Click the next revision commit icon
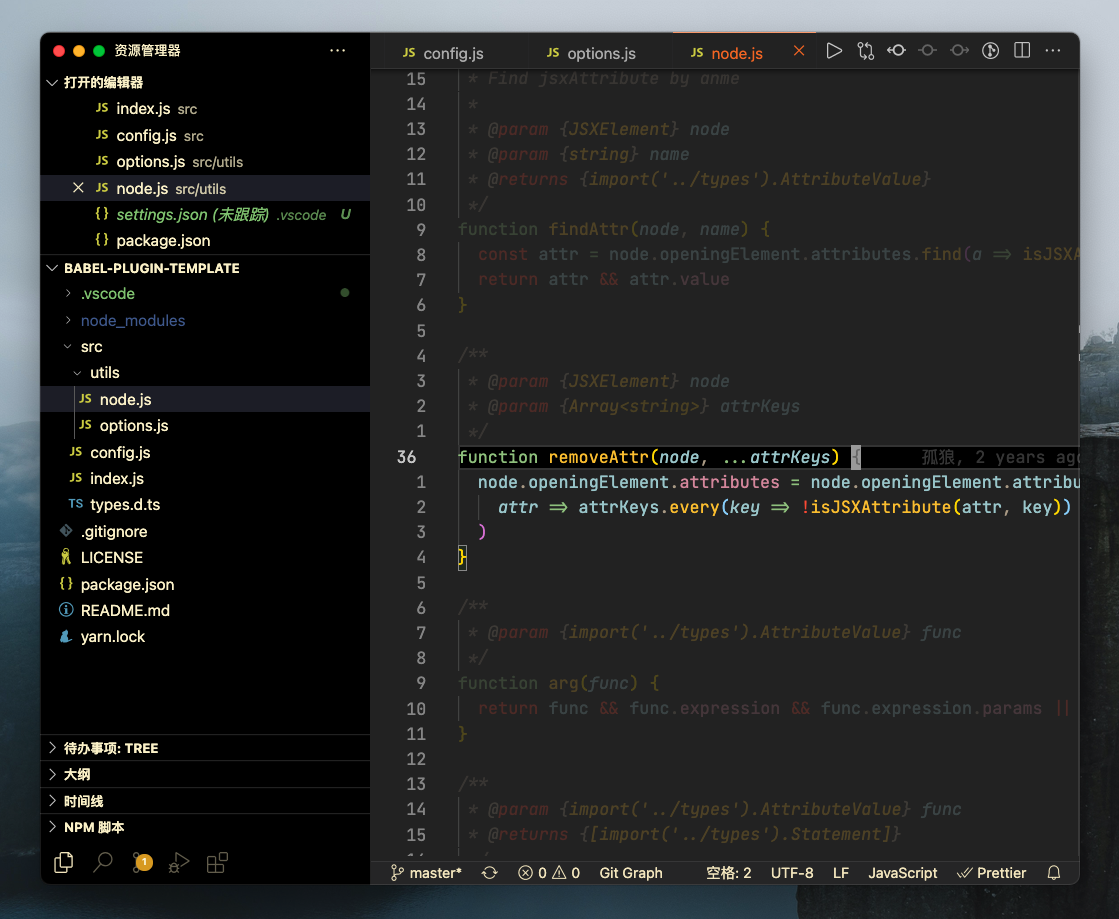The image size is (1119, 919). [x=959, y=51]
